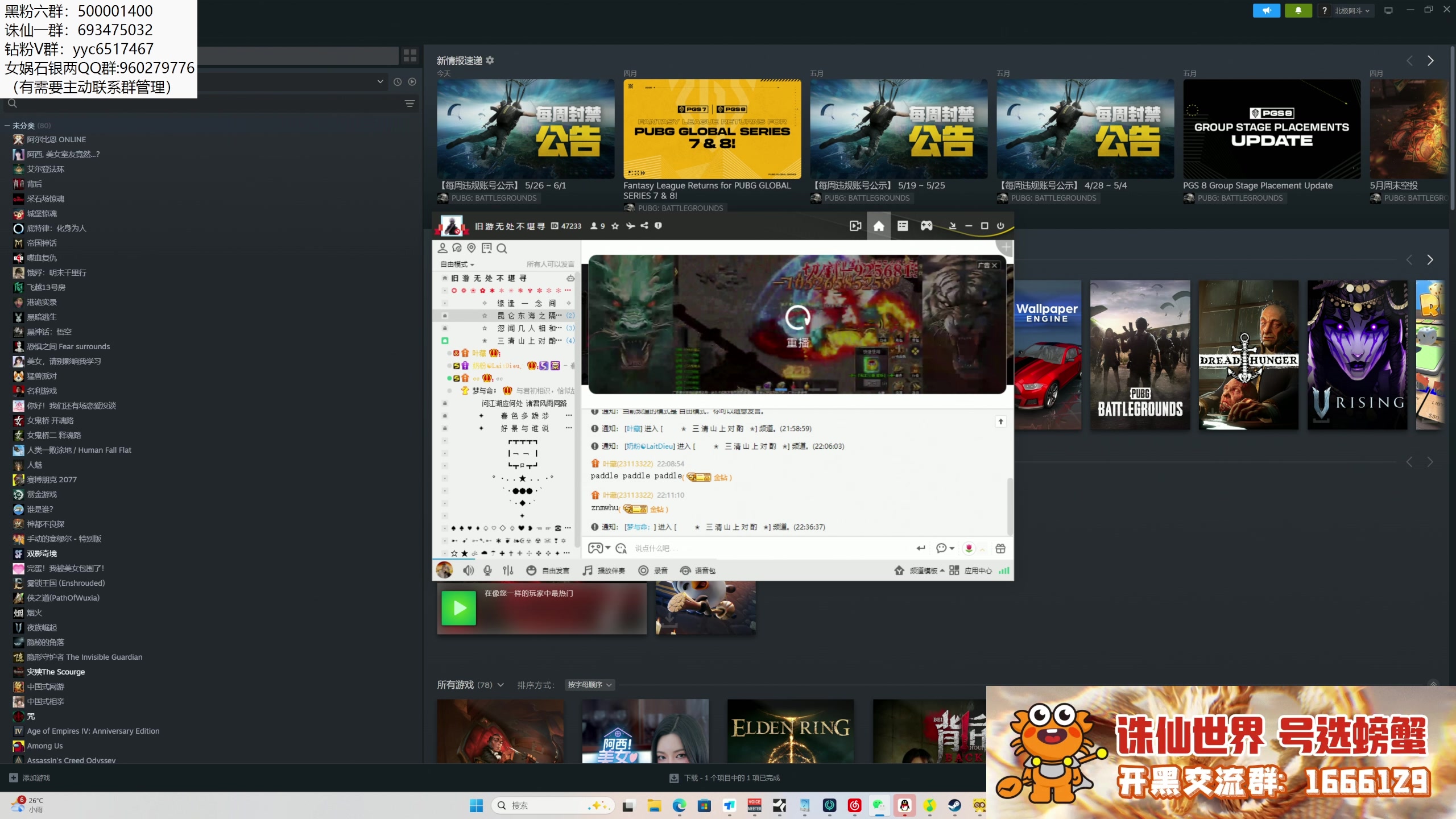This screenshot has height=819, width=1456.
Task: Click YY video live icon in title bar
Action: 855,226
